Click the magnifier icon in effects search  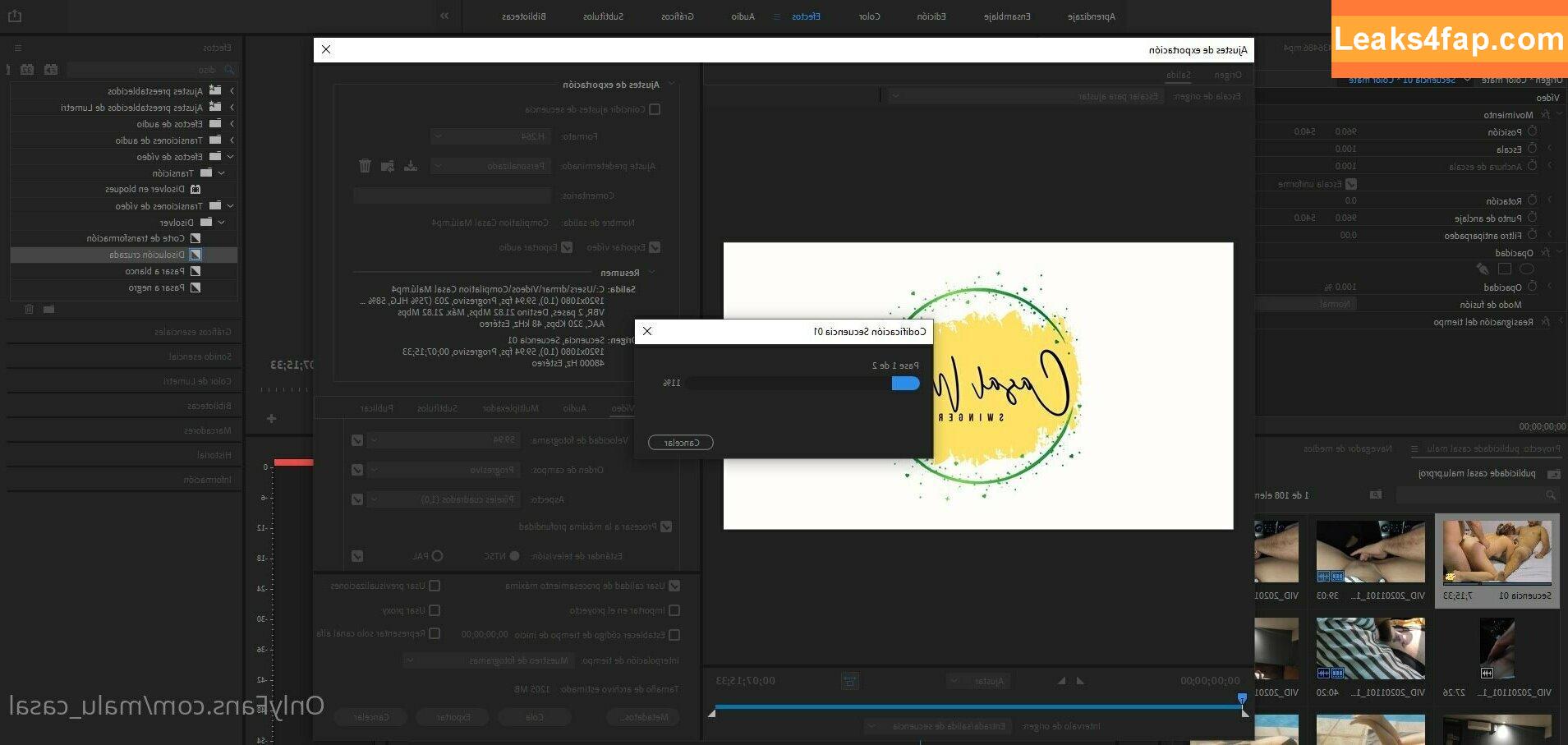point(229,70)
